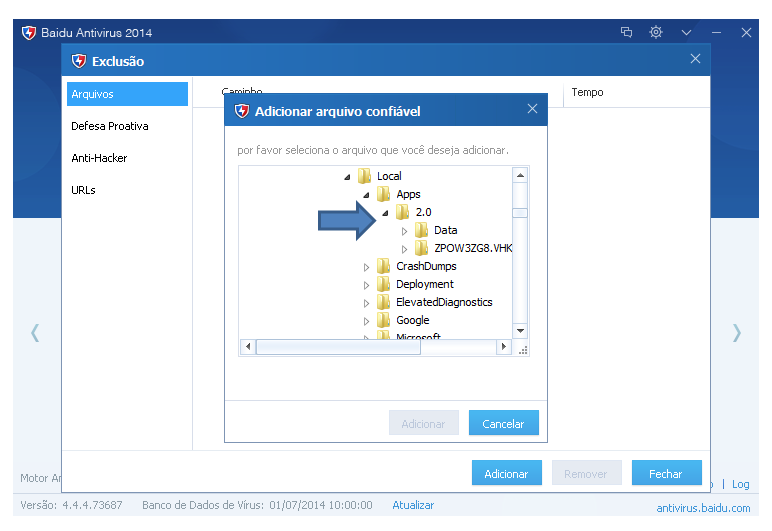Click the shield icon in Adicionar arquivo confiável
The height and width of the screenshot is (531, 772).
[242, 111]
